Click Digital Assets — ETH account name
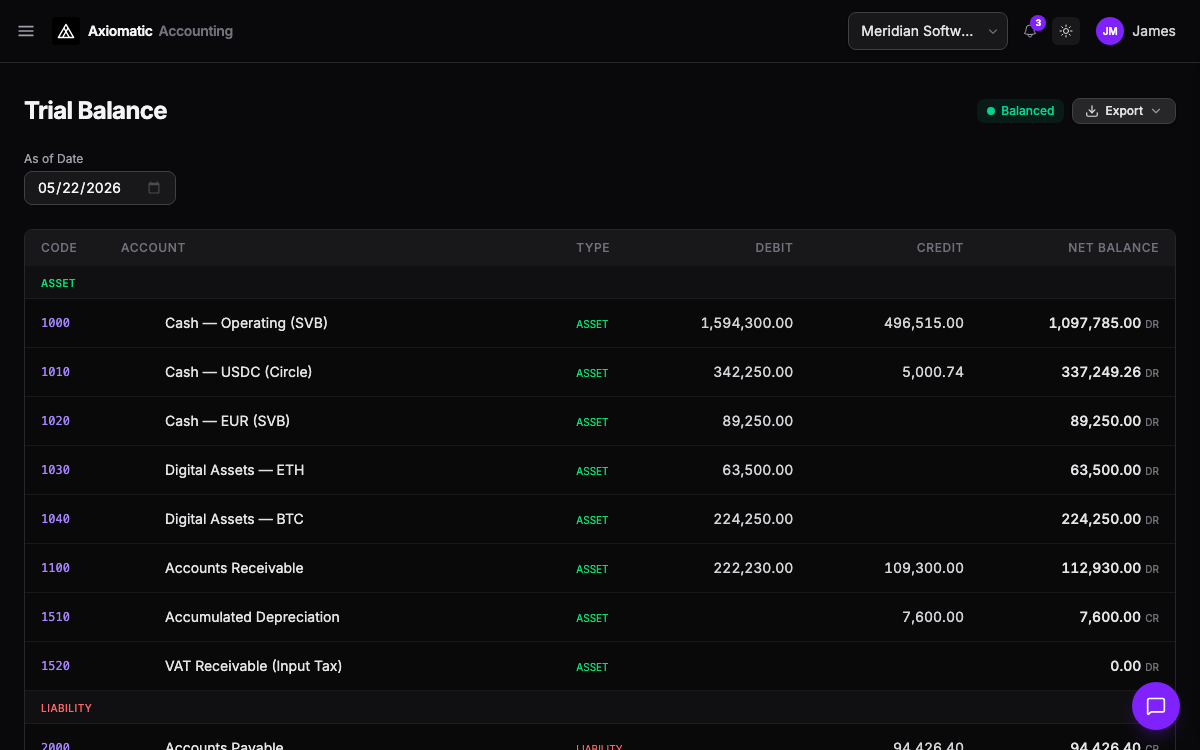Viewport: 1200px width, 750px height. (234, 470)
